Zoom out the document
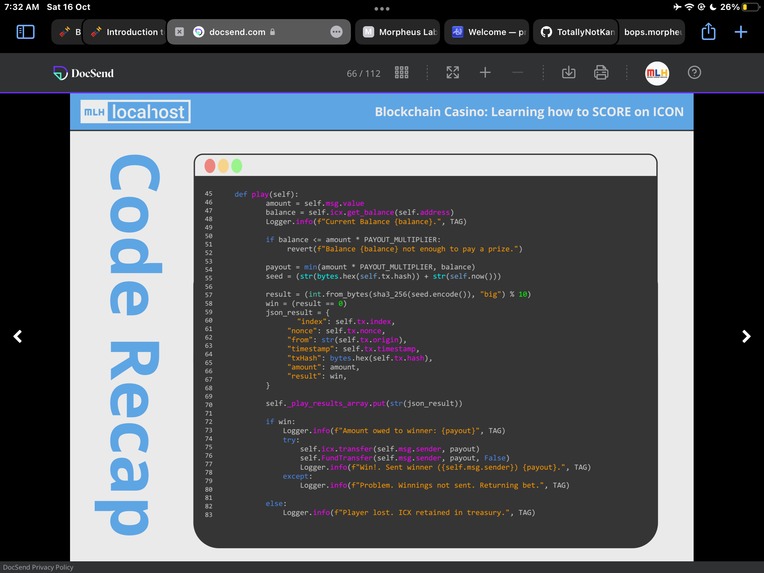The width and height of the screenshot is (764, 573). coord(517,73)
